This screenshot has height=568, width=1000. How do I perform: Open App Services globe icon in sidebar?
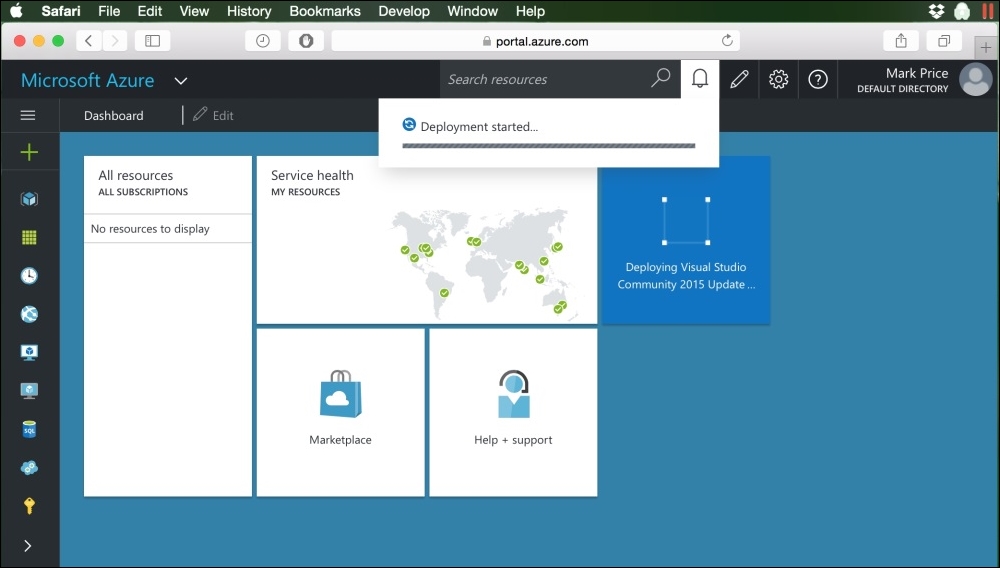(x=29, y=314)
